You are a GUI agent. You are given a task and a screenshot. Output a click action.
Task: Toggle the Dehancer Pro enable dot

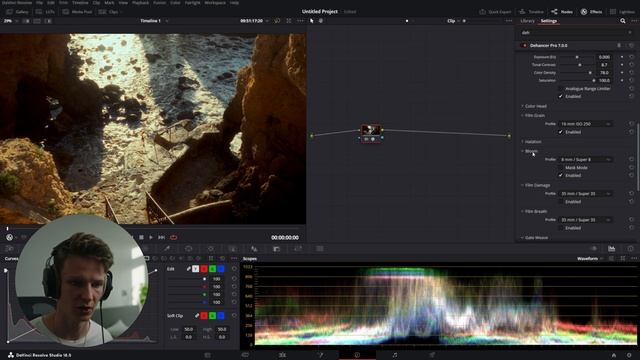524,46
